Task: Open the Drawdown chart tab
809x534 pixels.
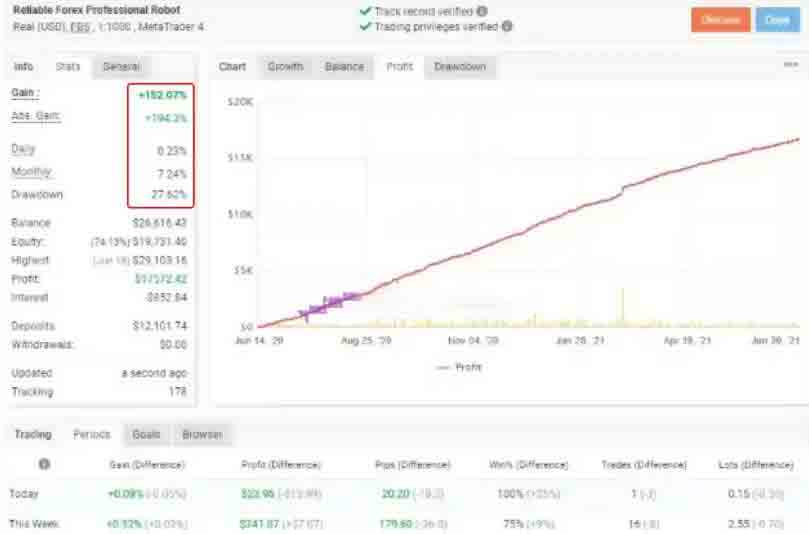Action: click(459, 67)
